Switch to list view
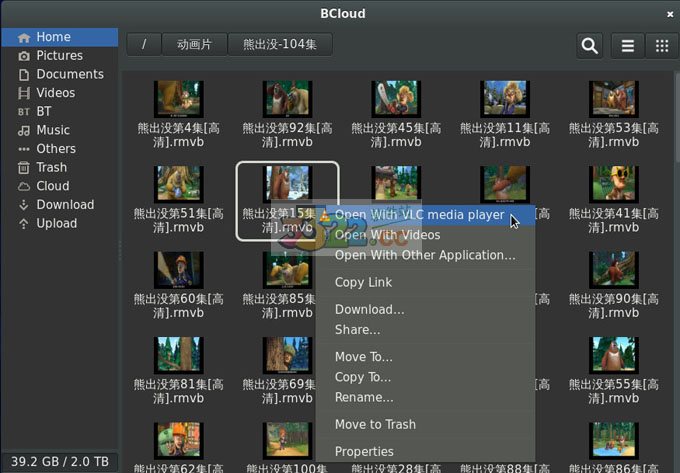This screenshot has height=473, width=680. (628, 45)
